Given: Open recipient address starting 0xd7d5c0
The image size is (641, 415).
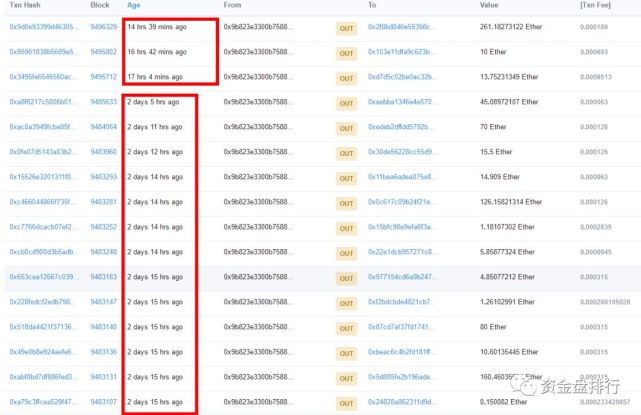Looking at the screenshot, I should click(x=402, y=77).
